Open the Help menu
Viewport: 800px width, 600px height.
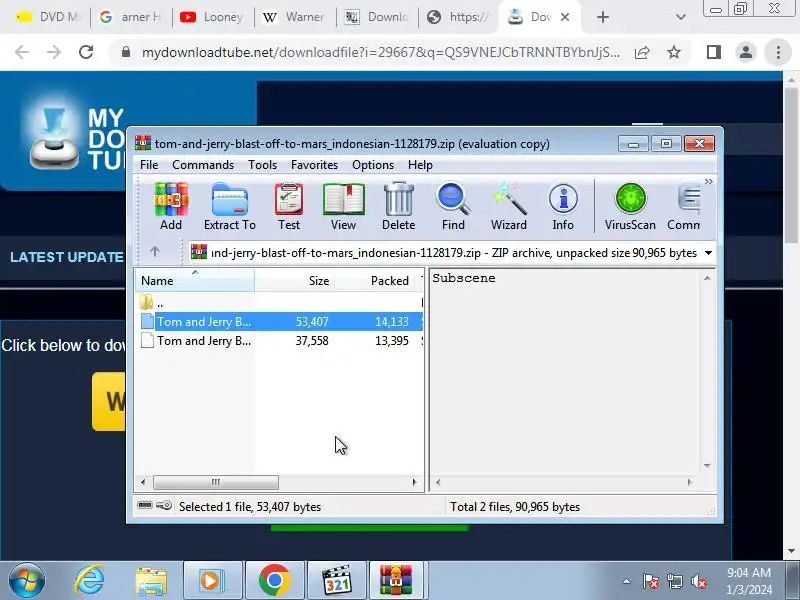pos(420,165)
